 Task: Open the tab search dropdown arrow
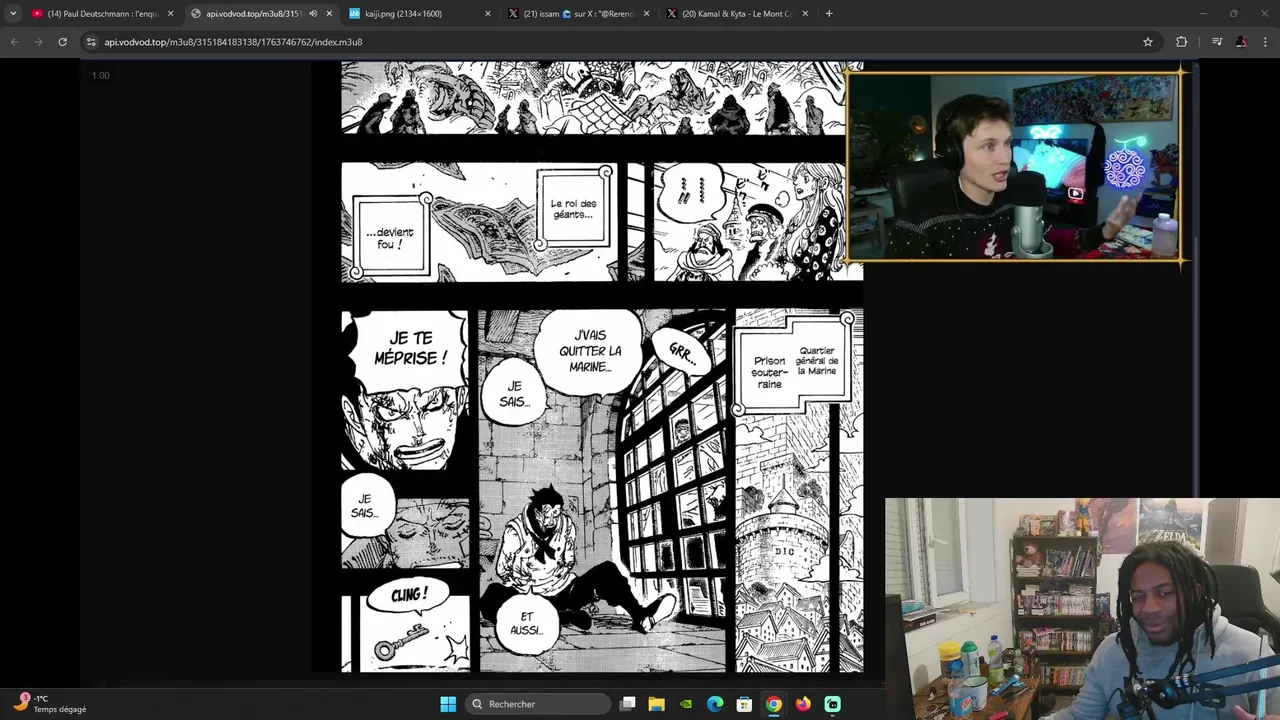[13, 14]
